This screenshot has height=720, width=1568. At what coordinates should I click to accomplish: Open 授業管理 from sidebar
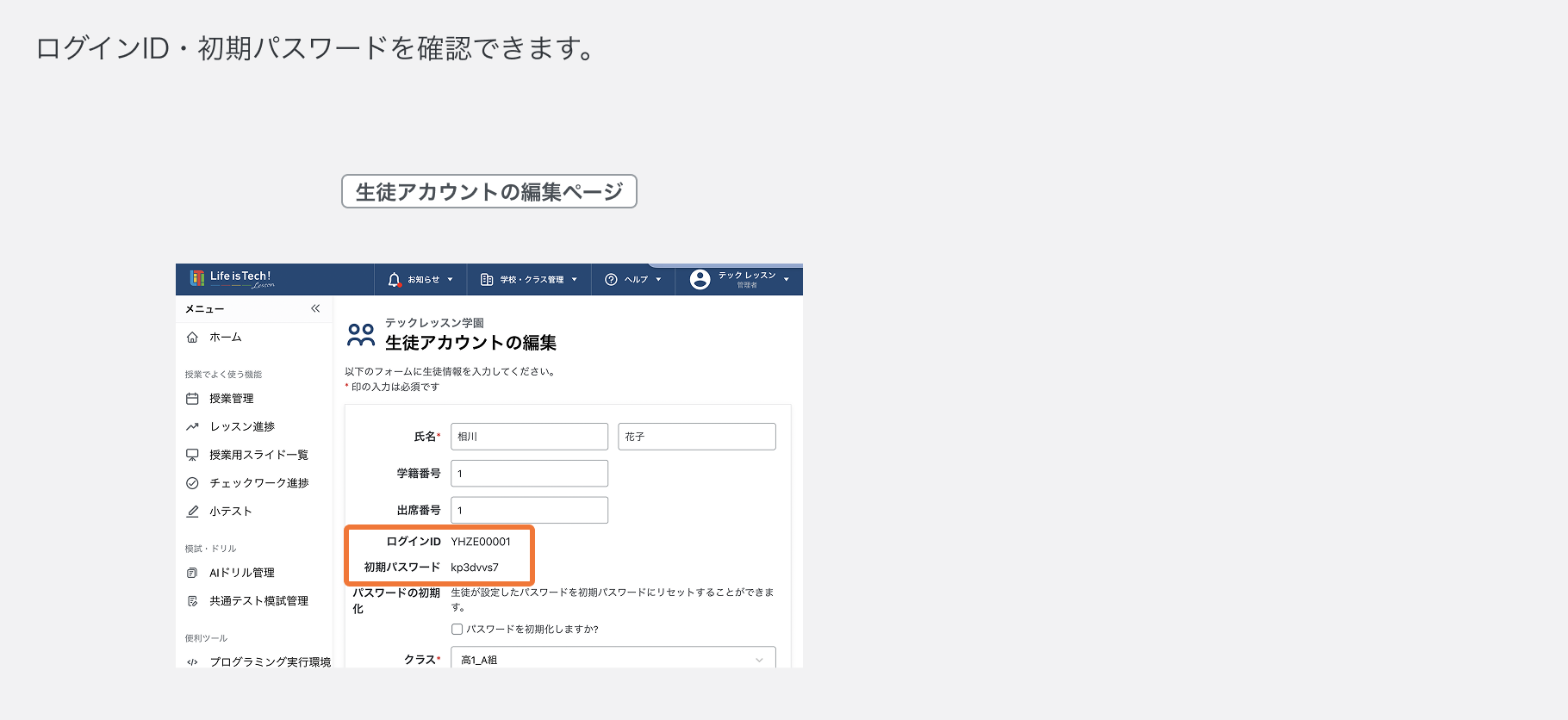point(232,399)
